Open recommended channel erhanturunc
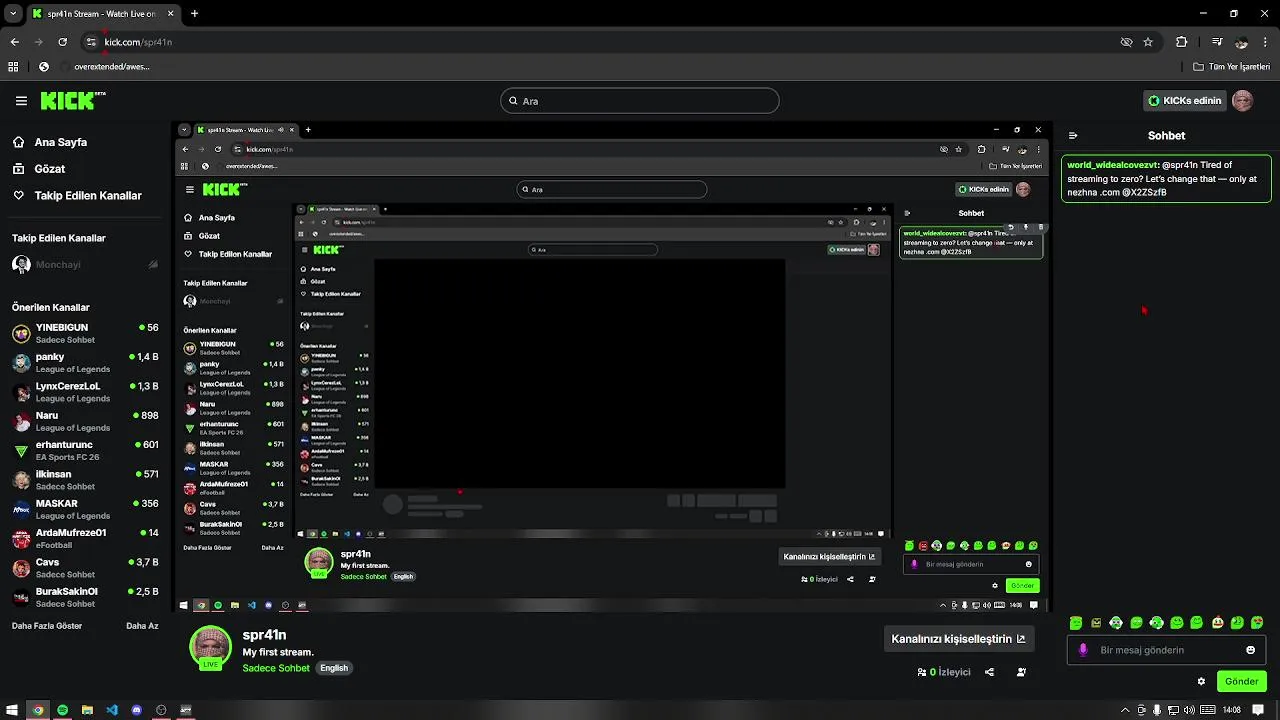This screenshot has width=1280, height=720. pos(85,450)
